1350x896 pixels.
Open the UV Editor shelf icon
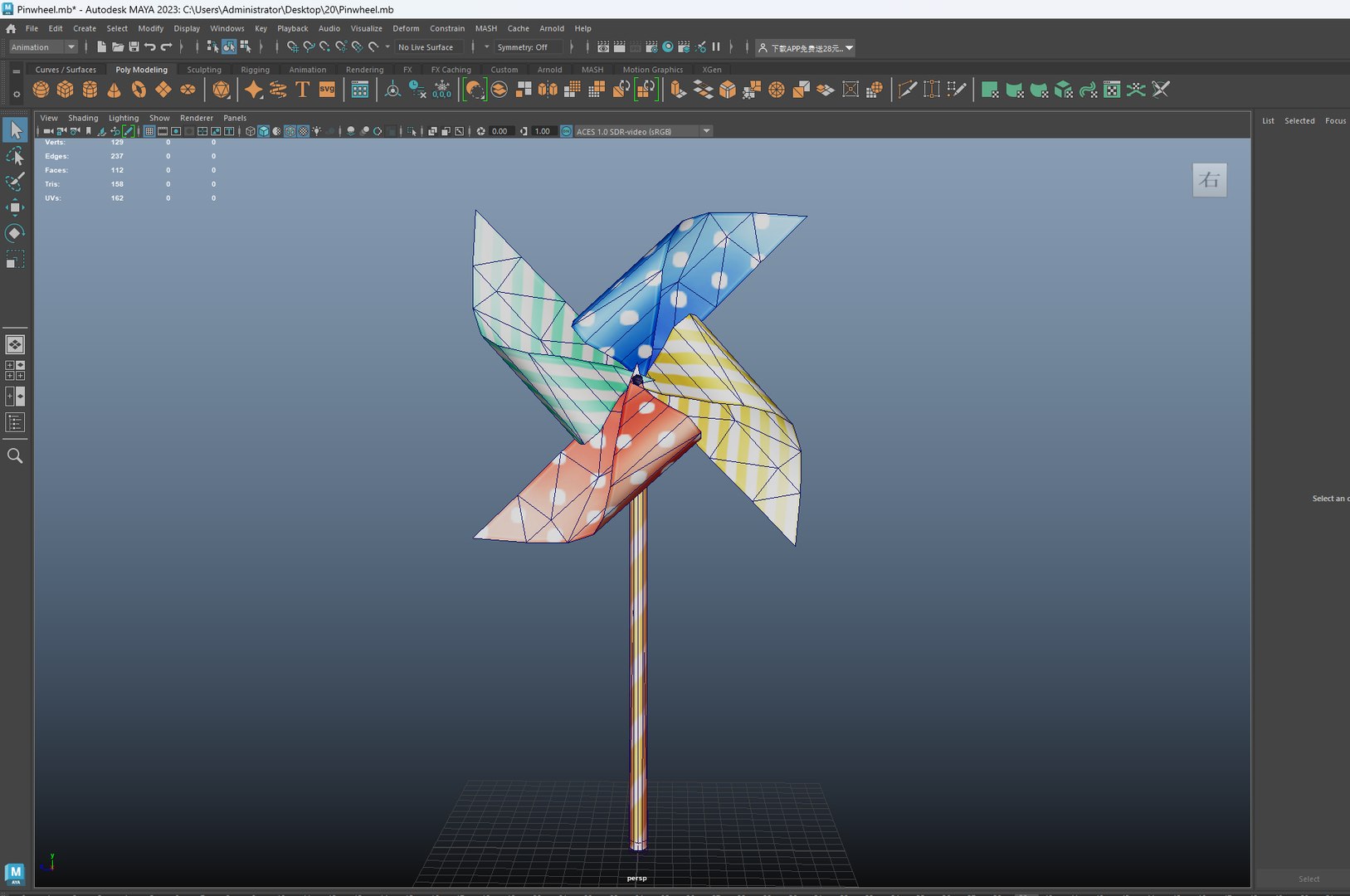pos(1112,90)
